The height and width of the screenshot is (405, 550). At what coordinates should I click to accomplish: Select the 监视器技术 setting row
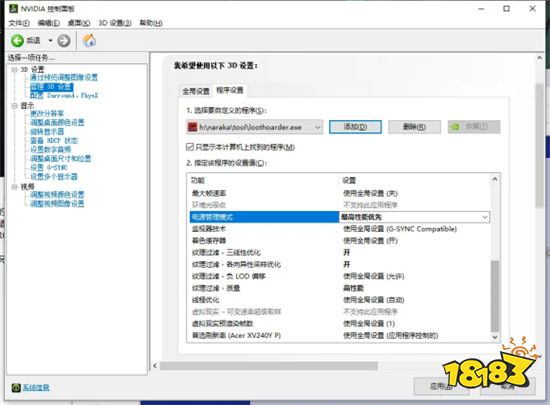[340, 229]
